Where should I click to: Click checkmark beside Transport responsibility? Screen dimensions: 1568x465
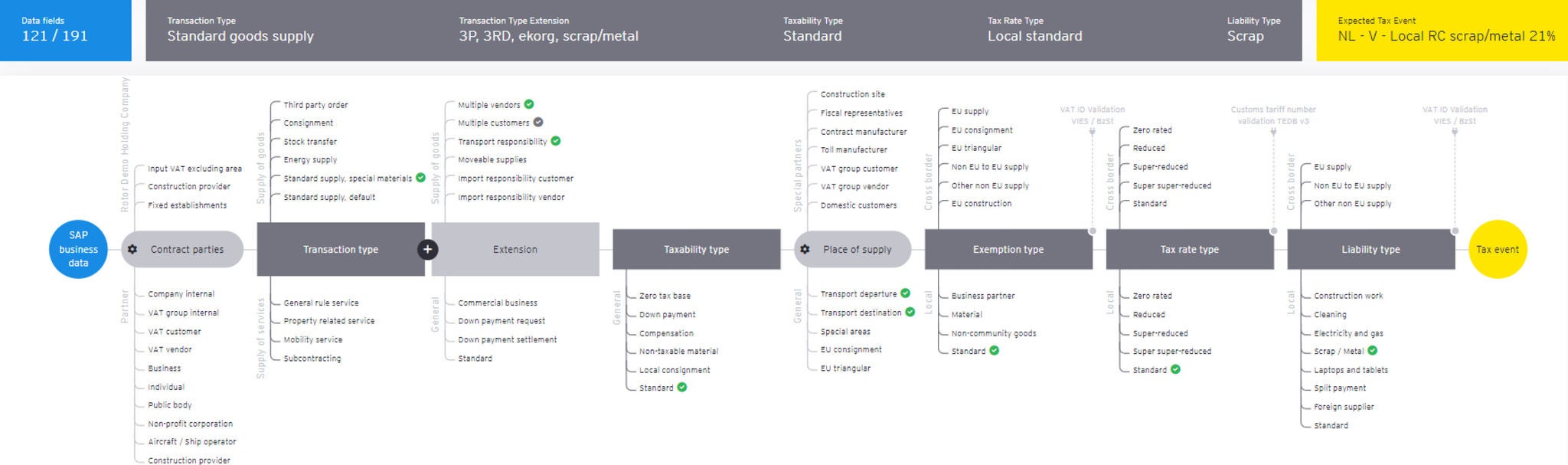click(x=556, y=141)
